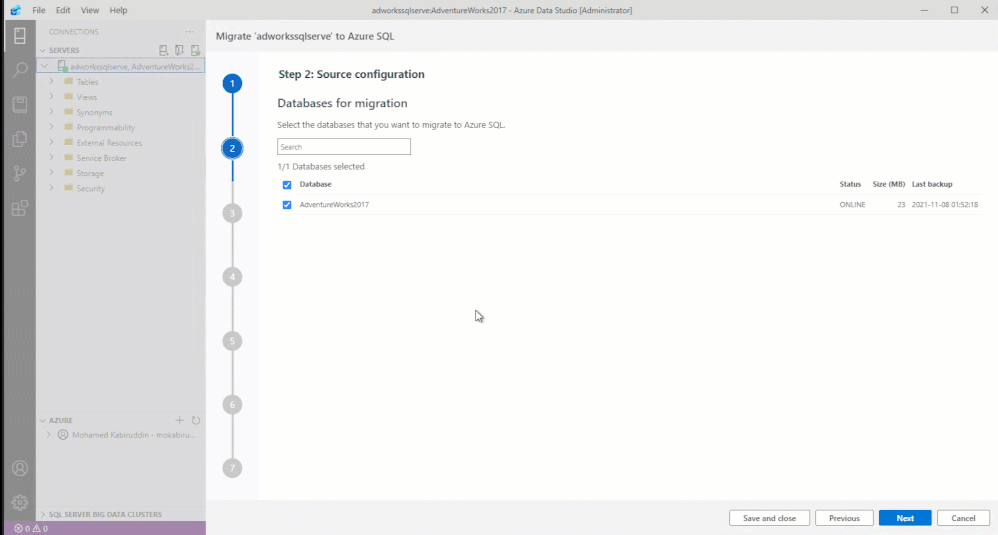Open the File menu
The height and width of the screenshot is (535, 998).
[x=39, y=10]
